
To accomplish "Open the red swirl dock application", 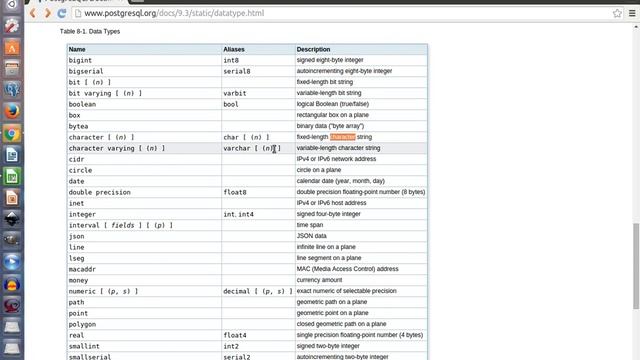I will tap(11, 306).
